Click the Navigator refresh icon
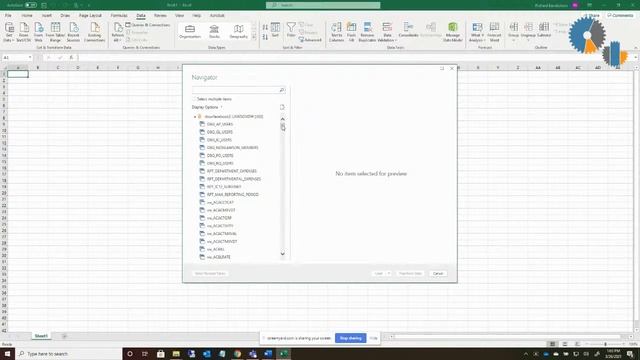This screenshot has height=360, width=640. 282,107
